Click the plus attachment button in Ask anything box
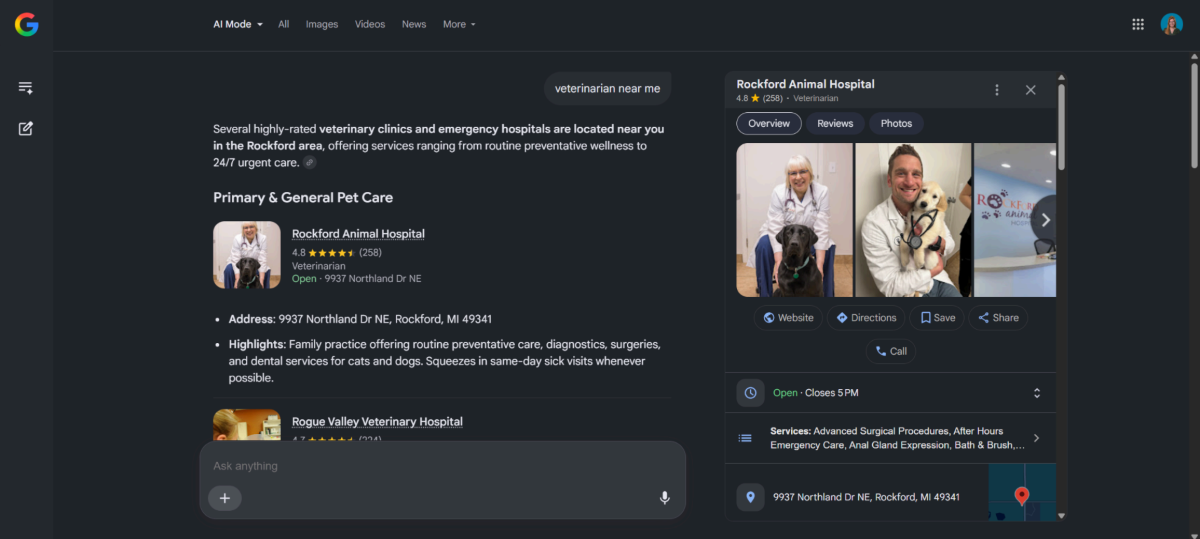 pos(225,498)
